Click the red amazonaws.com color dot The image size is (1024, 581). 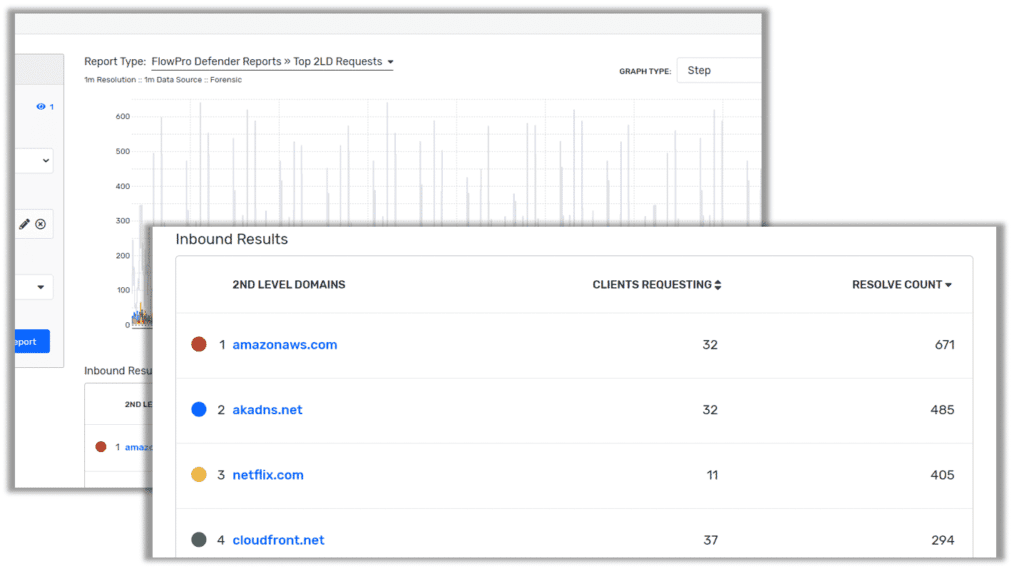tap(199, 344)
